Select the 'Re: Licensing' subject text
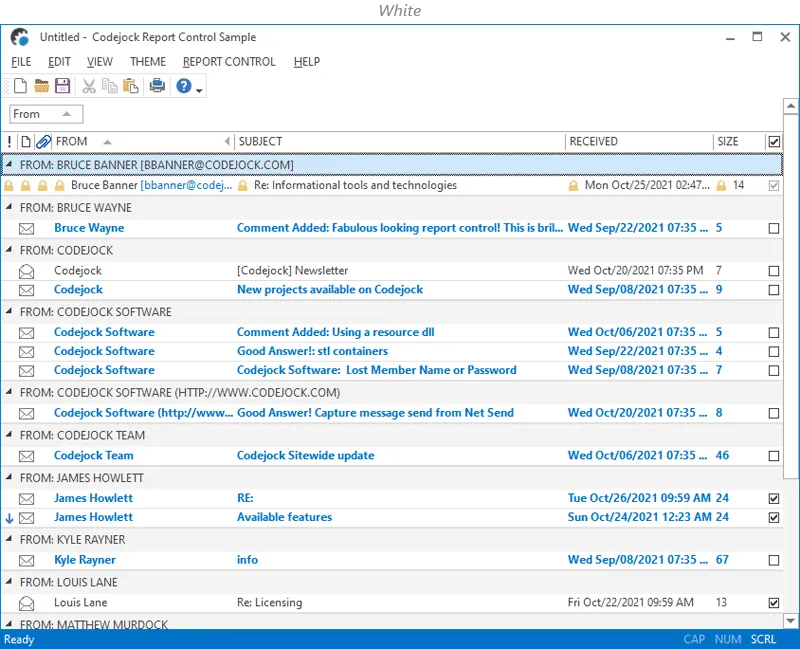Image resolution: width=800 pixels, height=649 pixels. (x=269, y=603)
